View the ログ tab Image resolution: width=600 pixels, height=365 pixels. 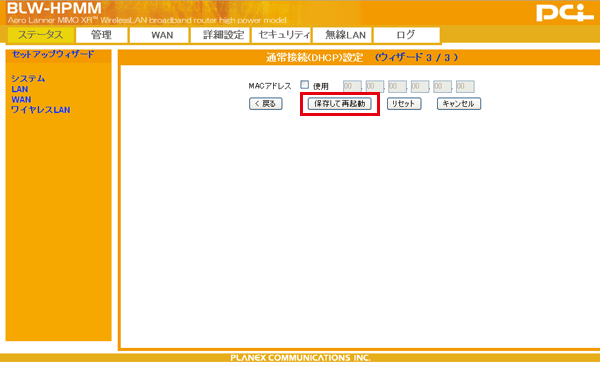tap(406, 35)
